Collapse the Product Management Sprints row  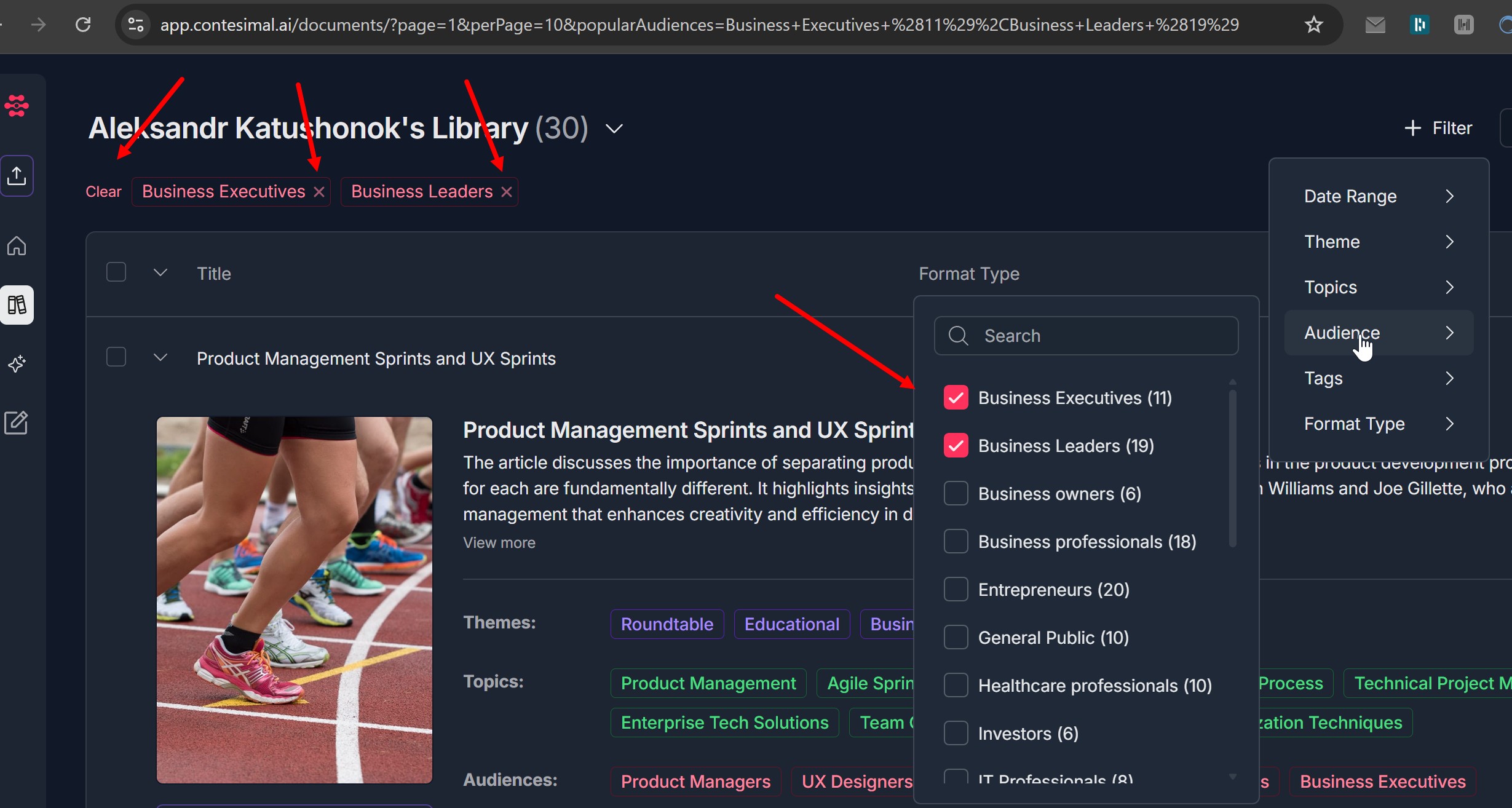[160, 358]
